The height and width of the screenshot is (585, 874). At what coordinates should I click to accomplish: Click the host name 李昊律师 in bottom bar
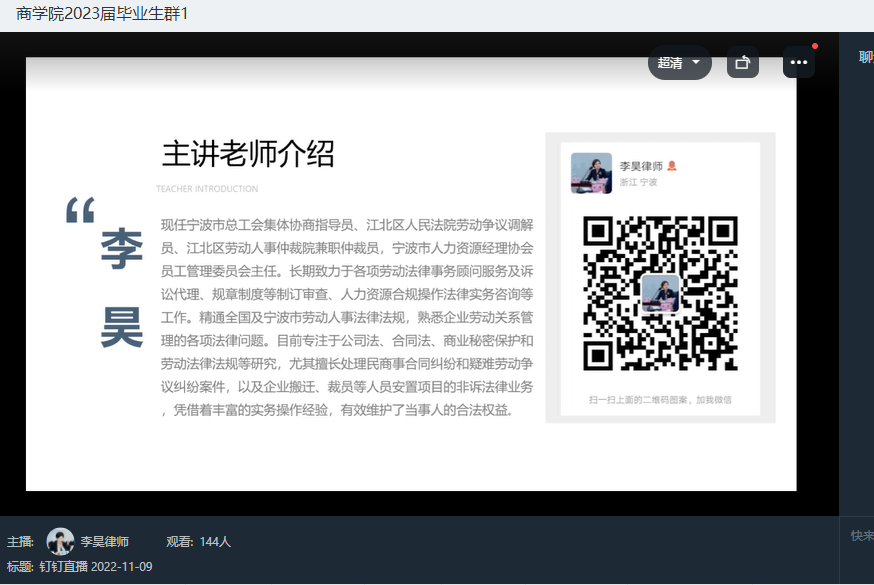click(x=105, y=542)
